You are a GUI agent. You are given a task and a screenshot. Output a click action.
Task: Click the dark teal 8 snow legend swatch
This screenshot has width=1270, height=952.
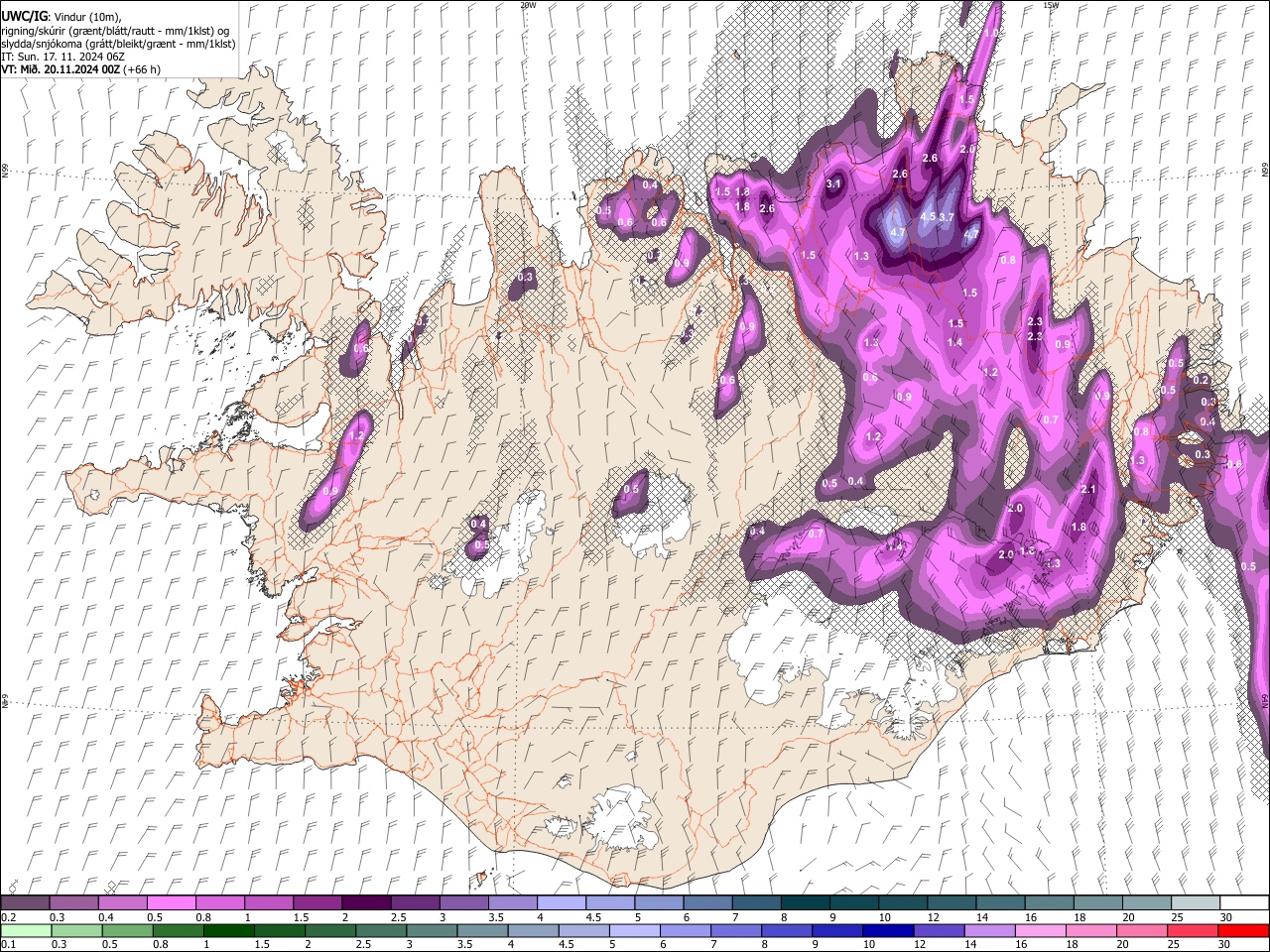point(805,903)
